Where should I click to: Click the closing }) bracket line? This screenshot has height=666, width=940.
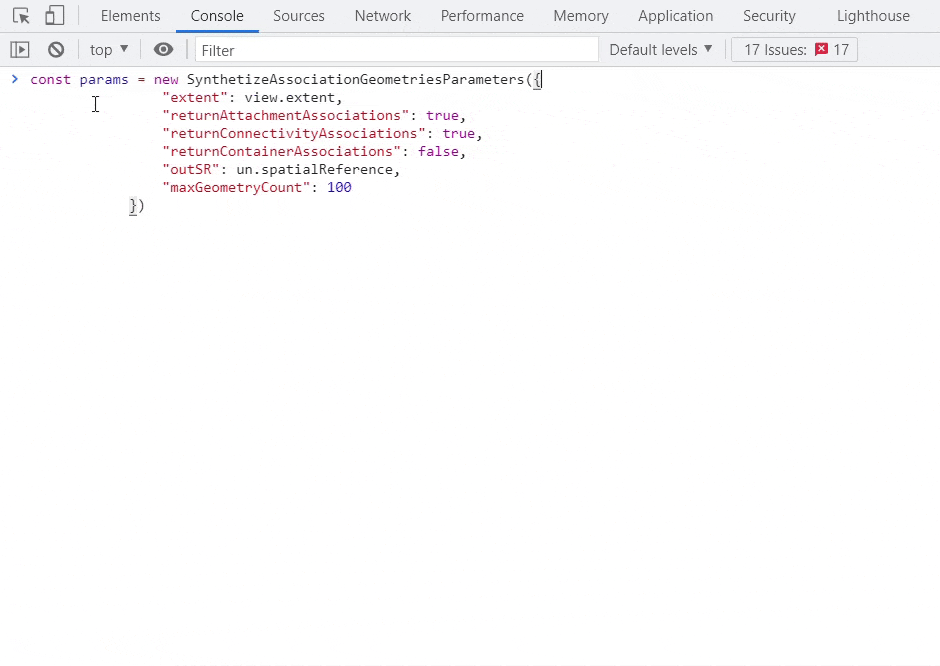137,206
